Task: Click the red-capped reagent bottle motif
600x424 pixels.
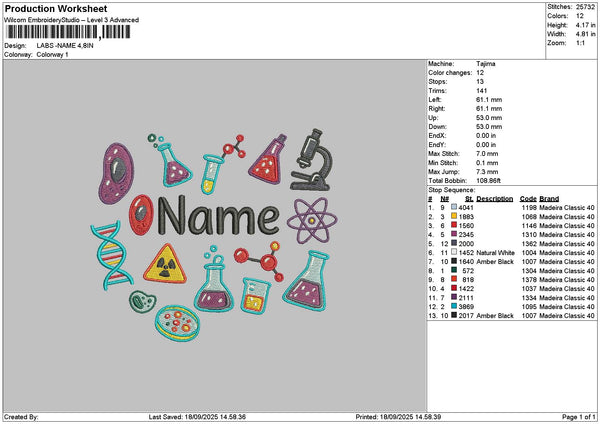Action: point(268,161)
